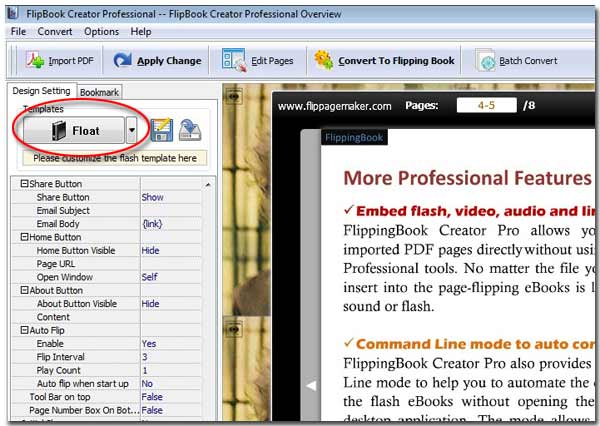Click the Convert To Flipping Book gear icon

[x=324, y=60]
